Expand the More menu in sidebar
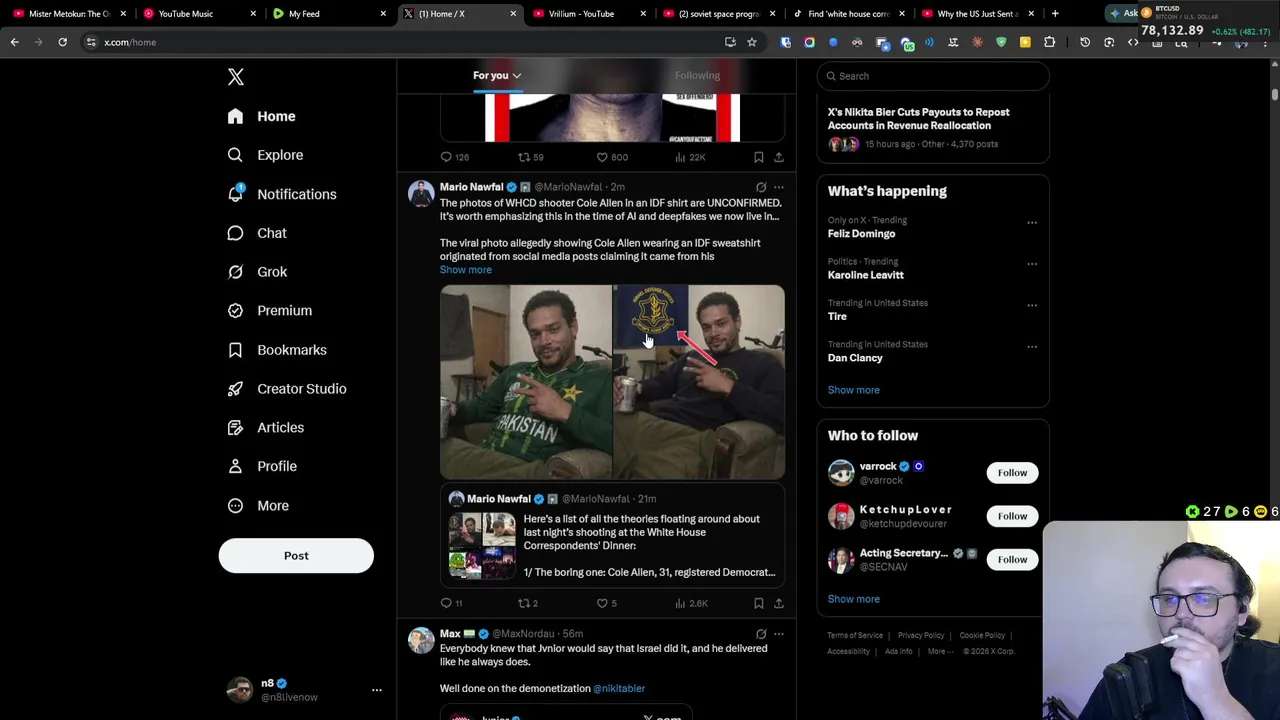Image resolution: width=1280 pixels, height=720 pixels. [x=258, y=506]
